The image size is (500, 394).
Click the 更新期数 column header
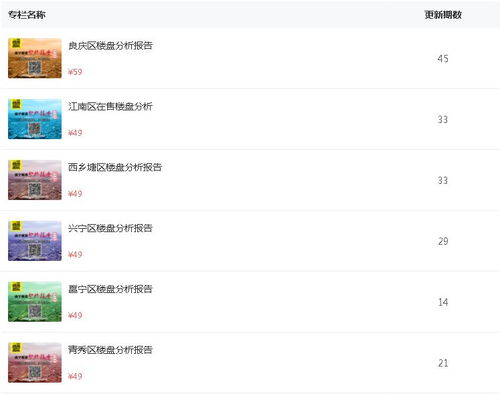(x=443, y=15)
